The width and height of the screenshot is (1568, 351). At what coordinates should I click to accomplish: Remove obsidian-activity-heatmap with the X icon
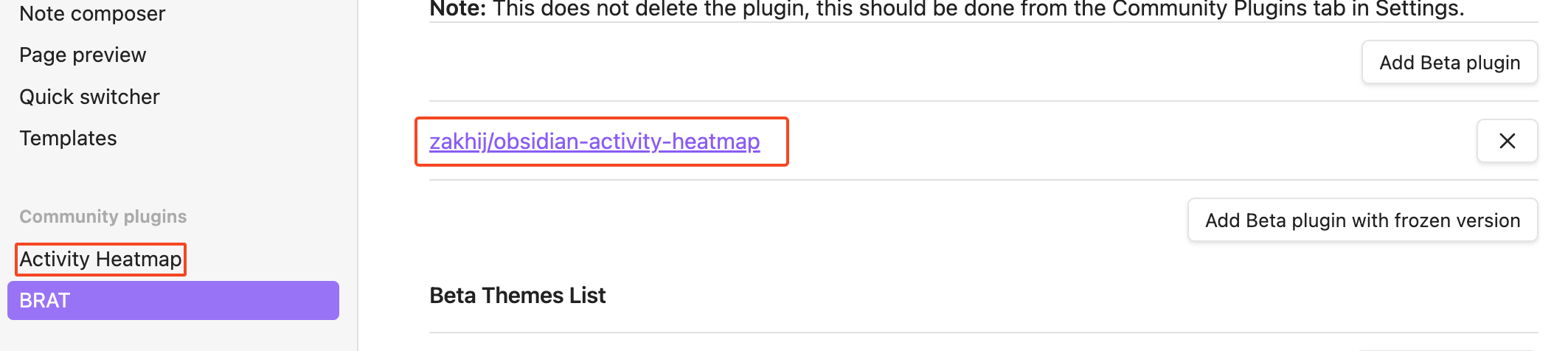point(1507,141)
